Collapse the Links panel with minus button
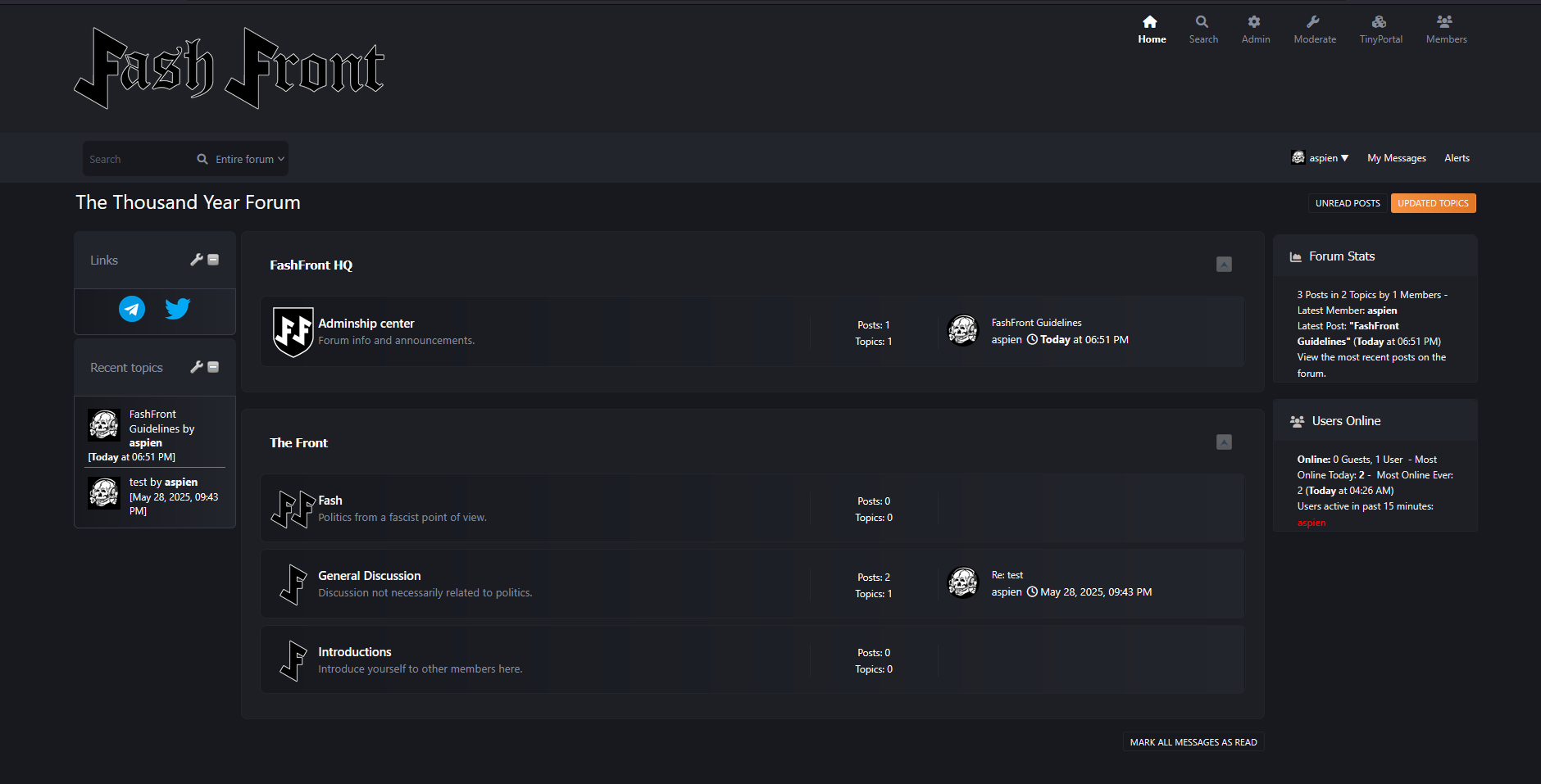 (213, 260)
